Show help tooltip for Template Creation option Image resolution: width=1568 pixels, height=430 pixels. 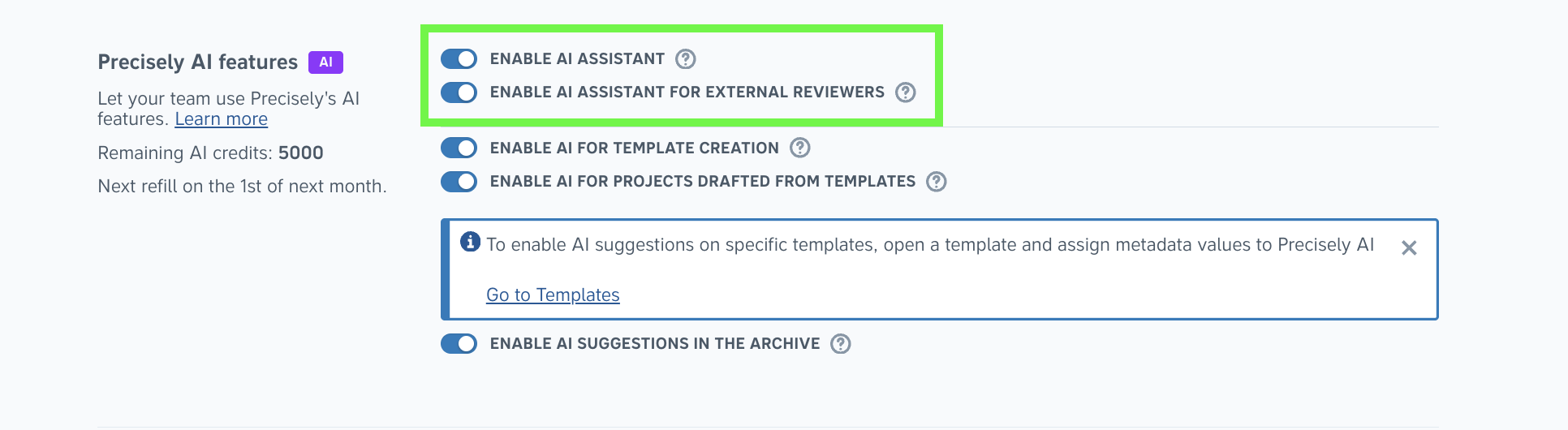(x=800, y=148)
